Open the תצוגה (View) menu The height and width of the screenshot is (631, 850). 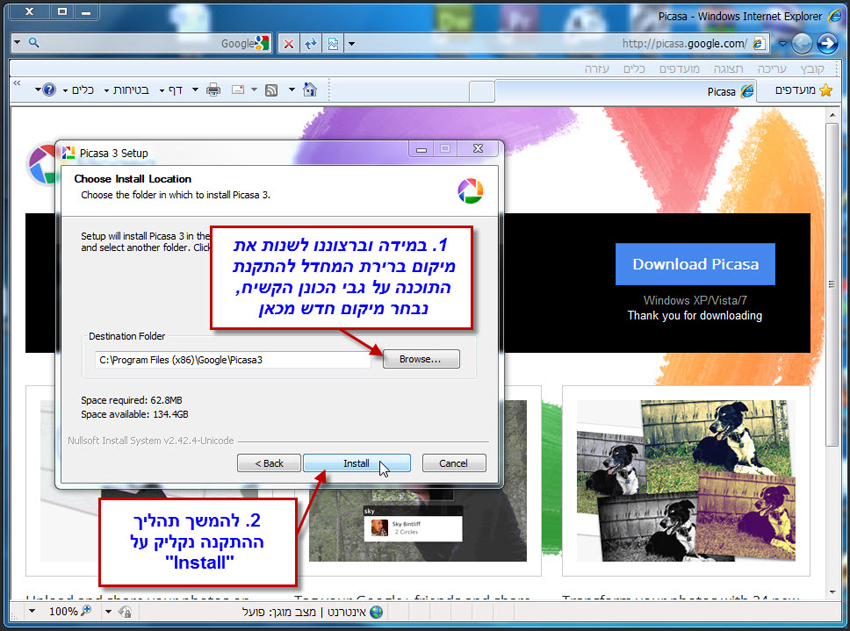pos(728,69)
